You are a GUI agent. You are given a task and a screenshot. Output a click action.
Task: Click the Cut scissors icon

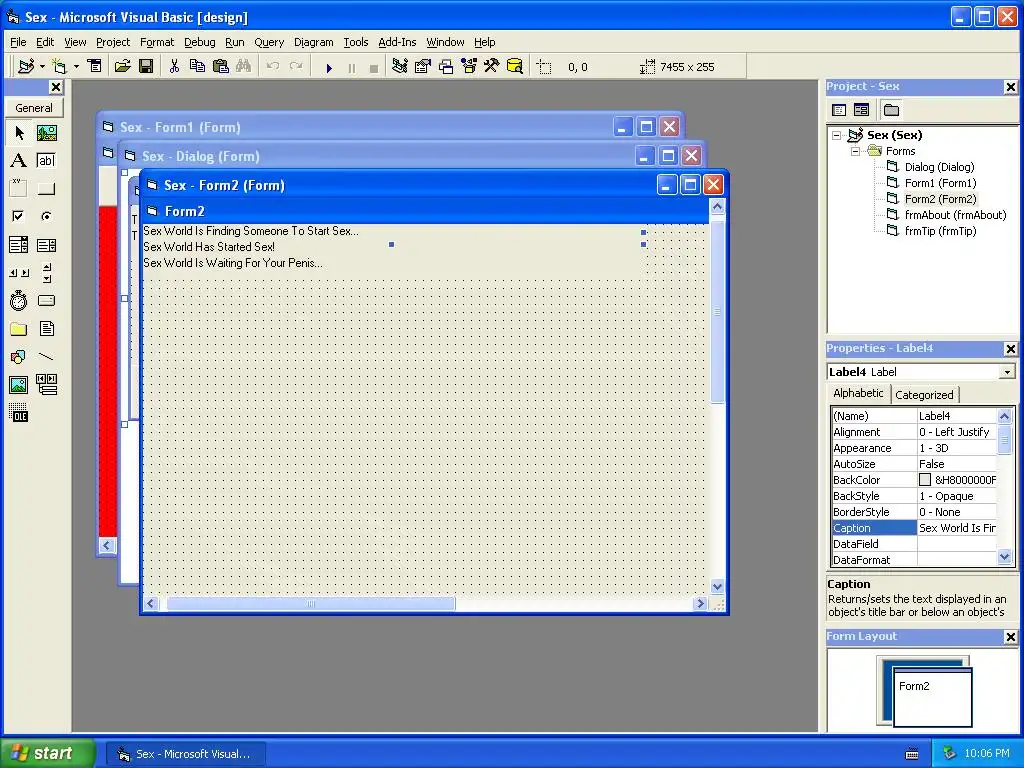[x=174, y=66]
